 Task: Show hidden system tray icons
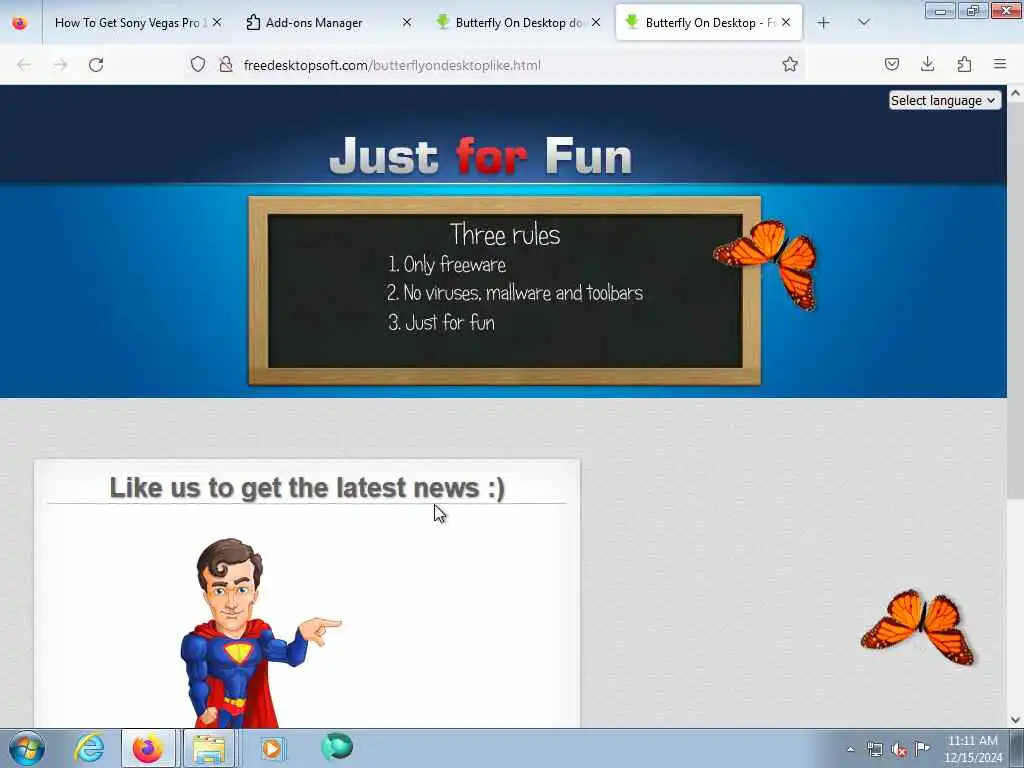pyautogui.click(x=850, y=750)
